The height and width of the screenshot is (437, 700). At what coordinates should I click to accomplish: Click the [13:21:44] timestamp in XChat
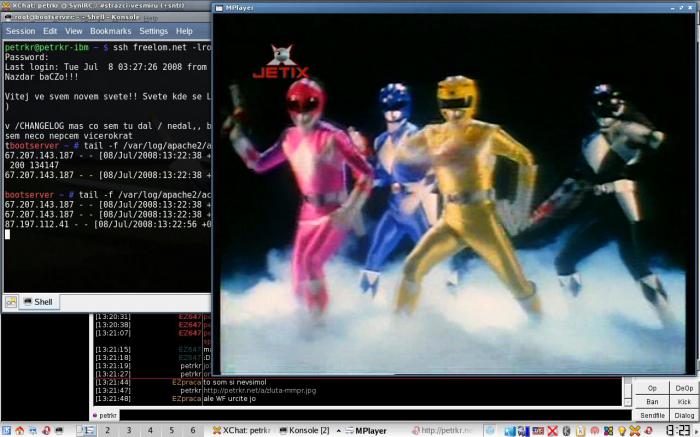point(113,383)
